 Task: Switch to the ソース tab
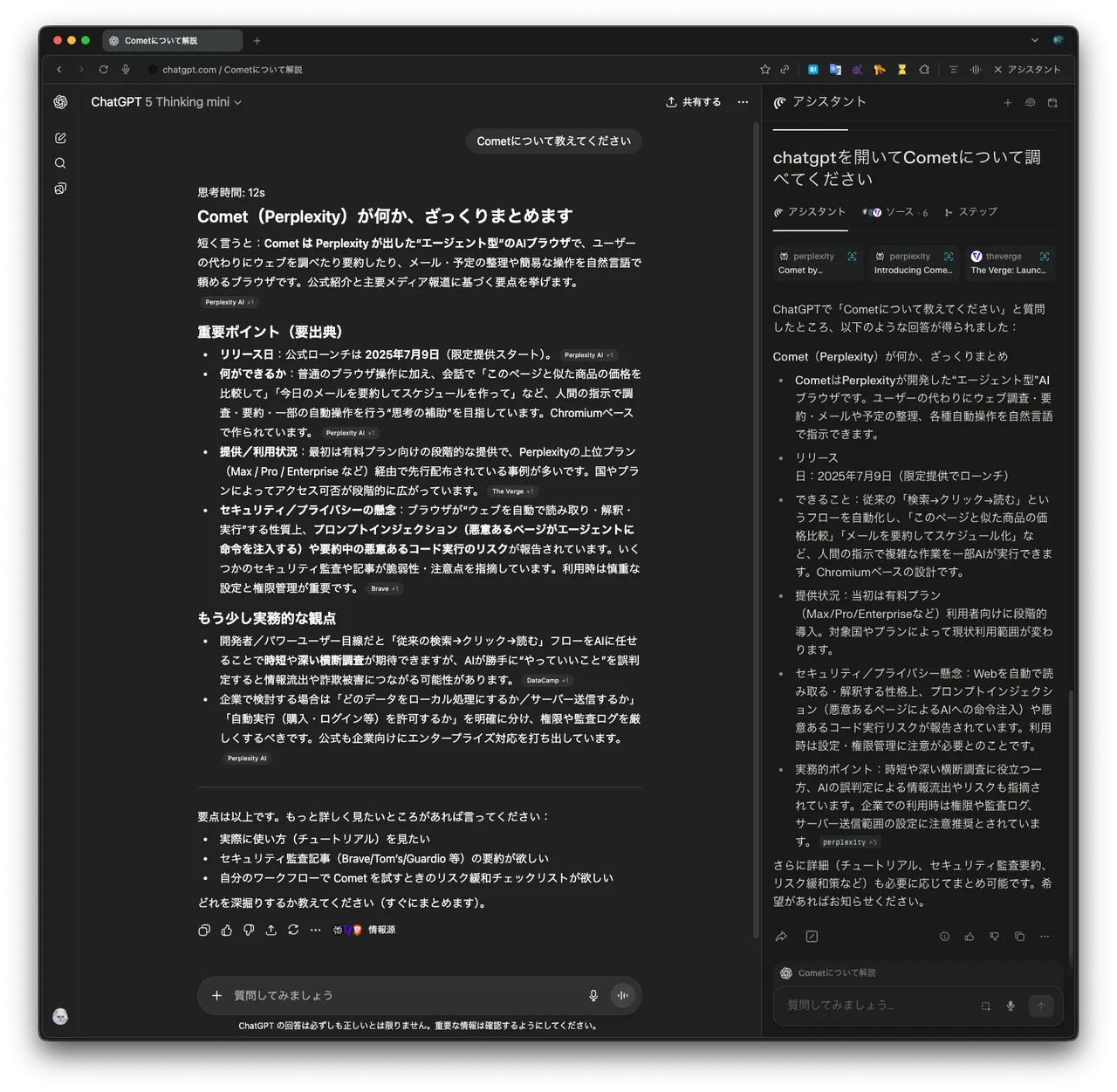896,212
